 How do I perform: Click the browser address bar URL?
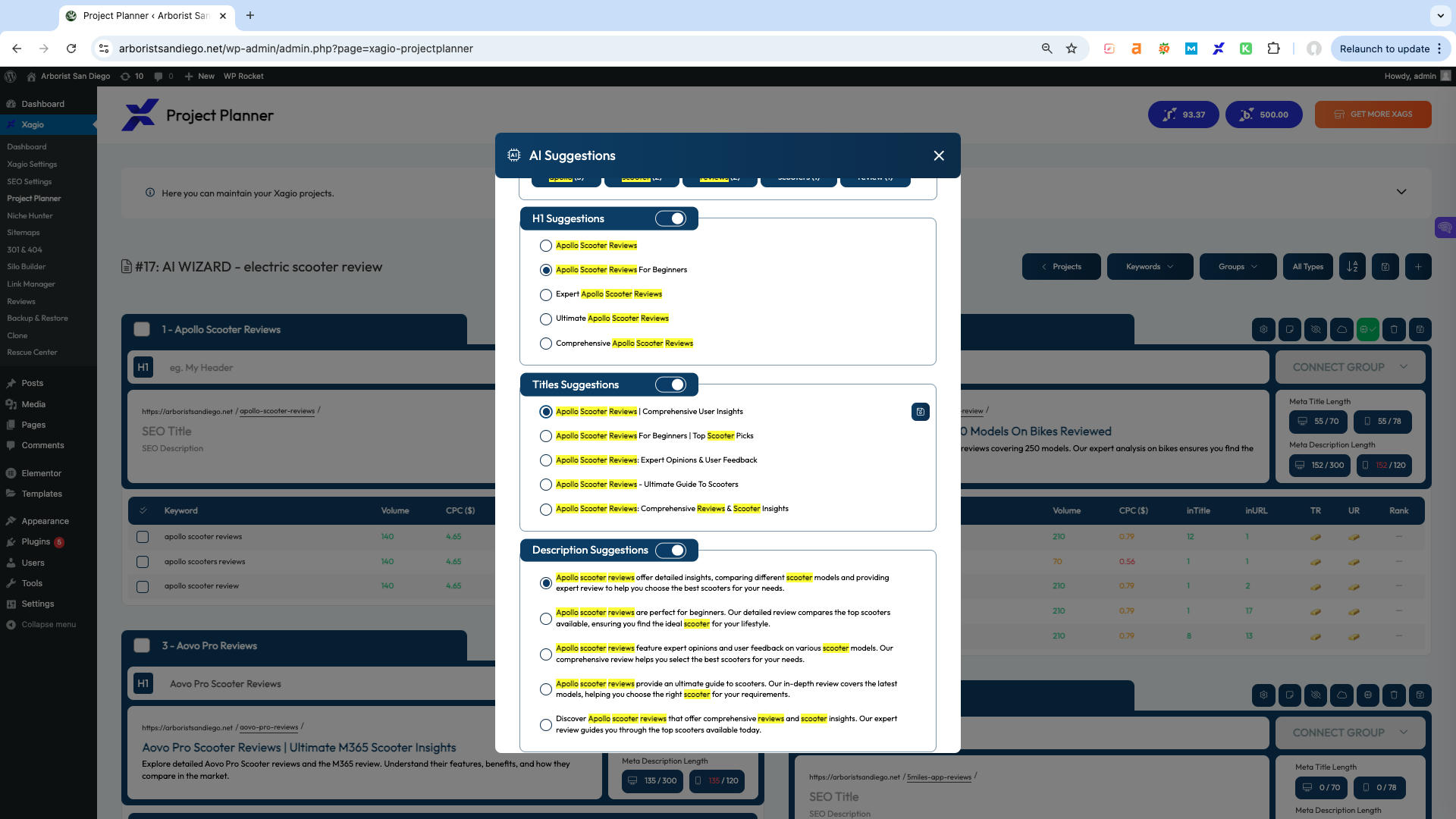[296, 49]
